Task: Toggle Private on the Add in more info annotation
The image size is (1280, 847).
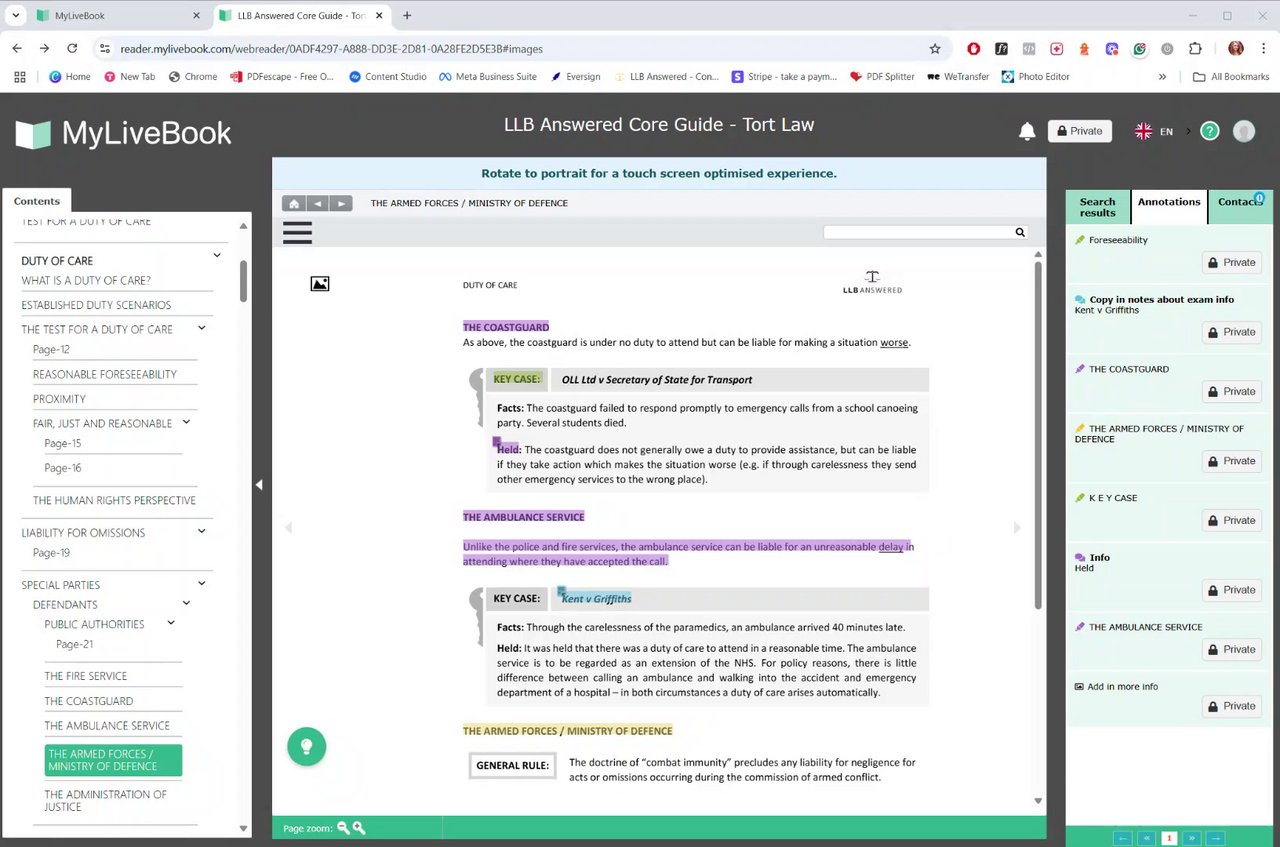Action: click(1231, 706)
